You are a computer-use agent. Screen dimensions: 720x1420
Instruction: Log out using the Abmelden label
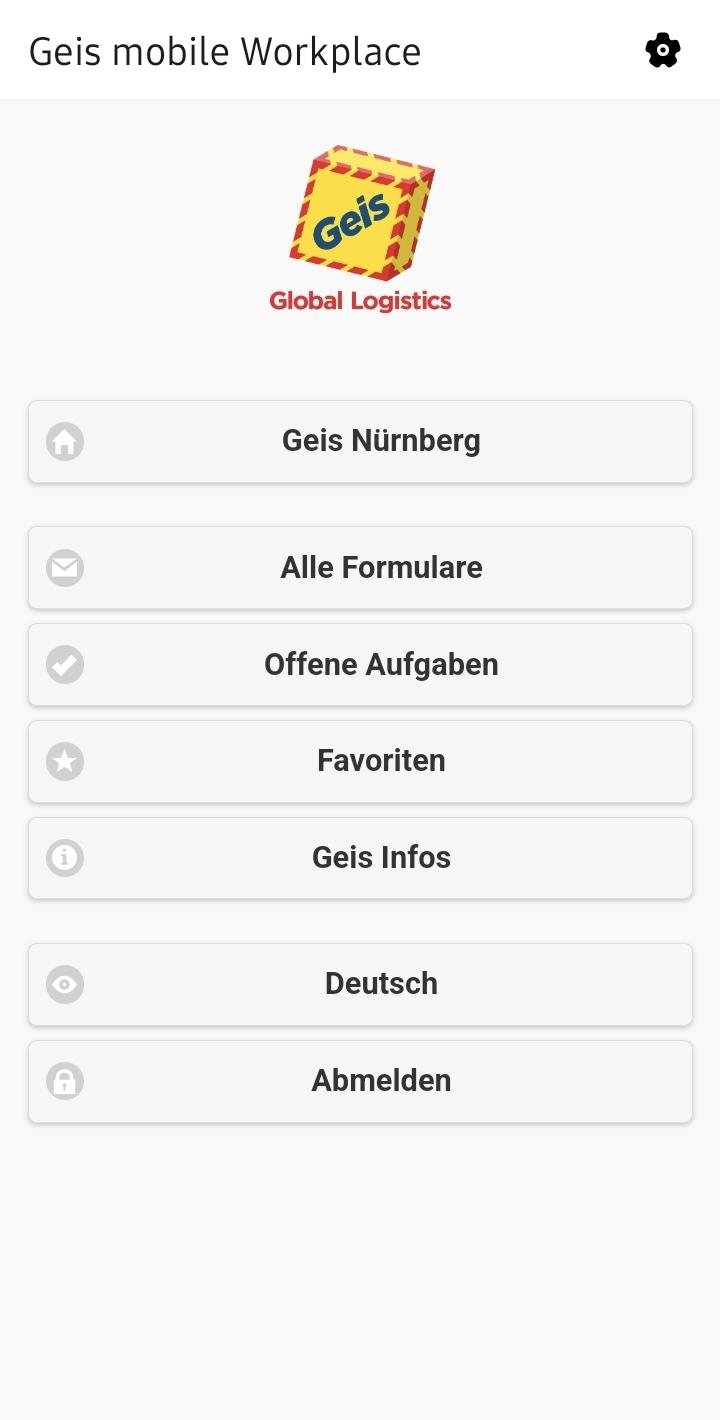click(x=381, y=1081)
